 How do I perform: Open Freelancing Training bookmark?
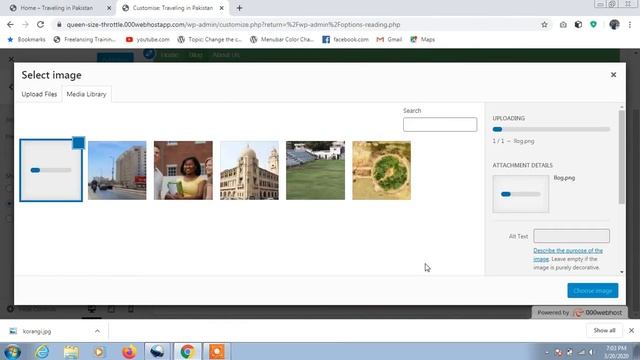85,40
